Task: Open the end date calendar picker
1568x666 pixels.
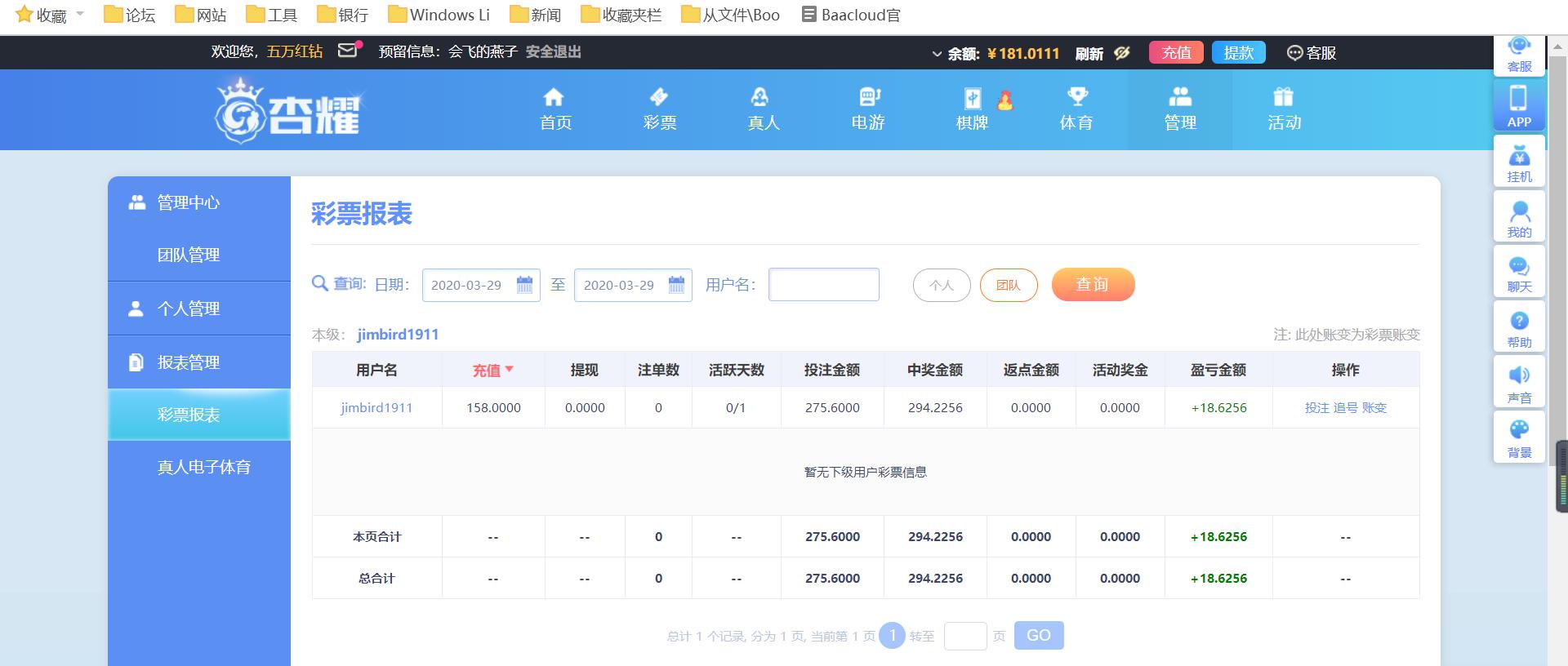Action: pyautogui.click(x=676, y=285)
